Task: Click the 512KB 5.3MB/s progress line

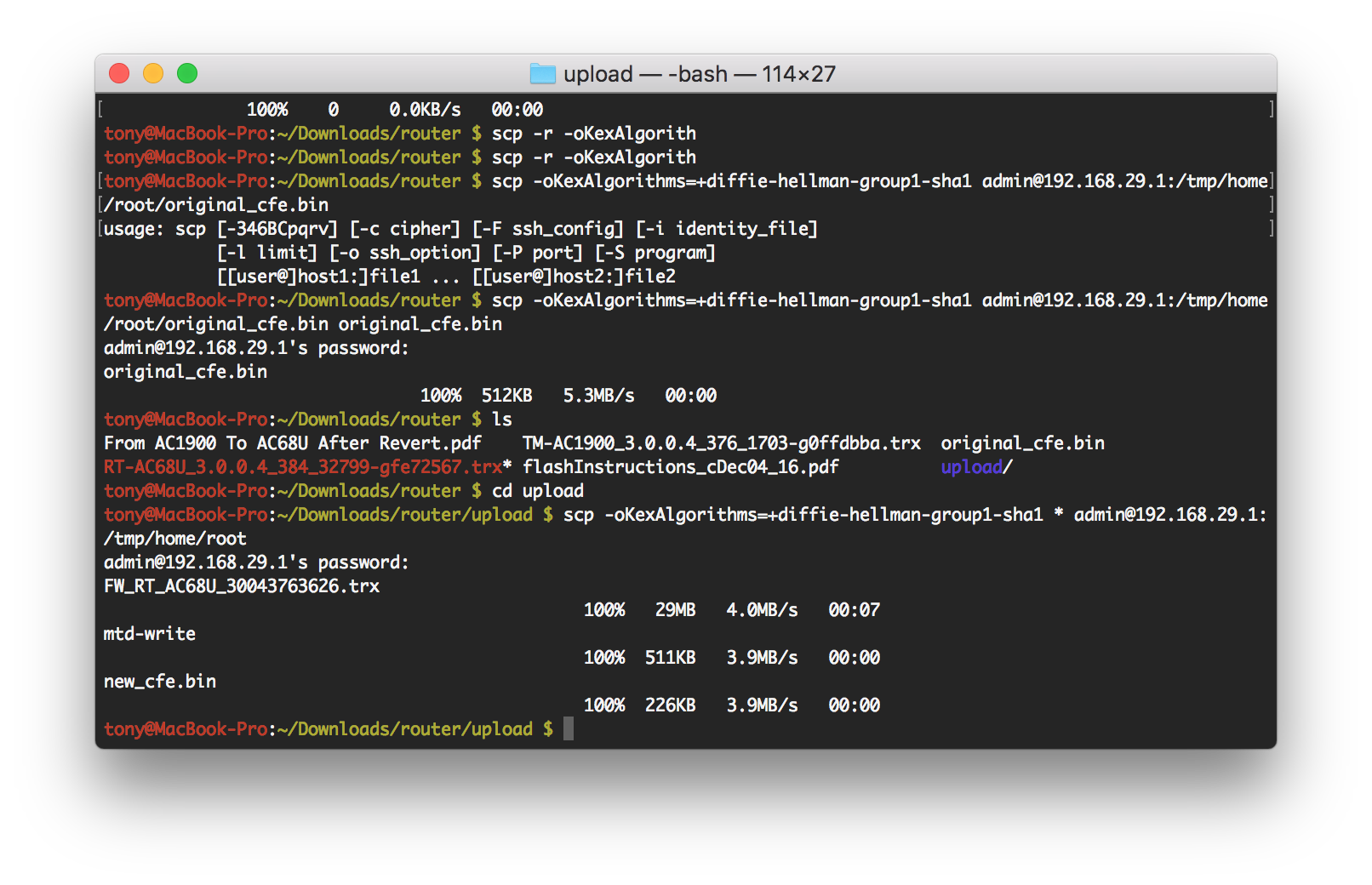Action: coord(568,396)
